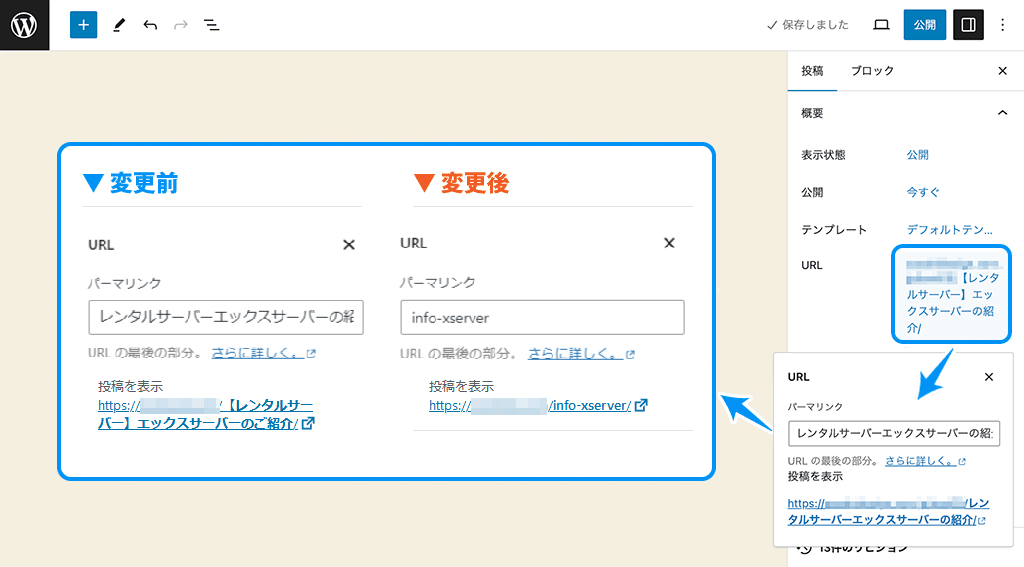Open the block inserter plus button
Screen dimensions: 1024x567
click(x=83, y=25)
